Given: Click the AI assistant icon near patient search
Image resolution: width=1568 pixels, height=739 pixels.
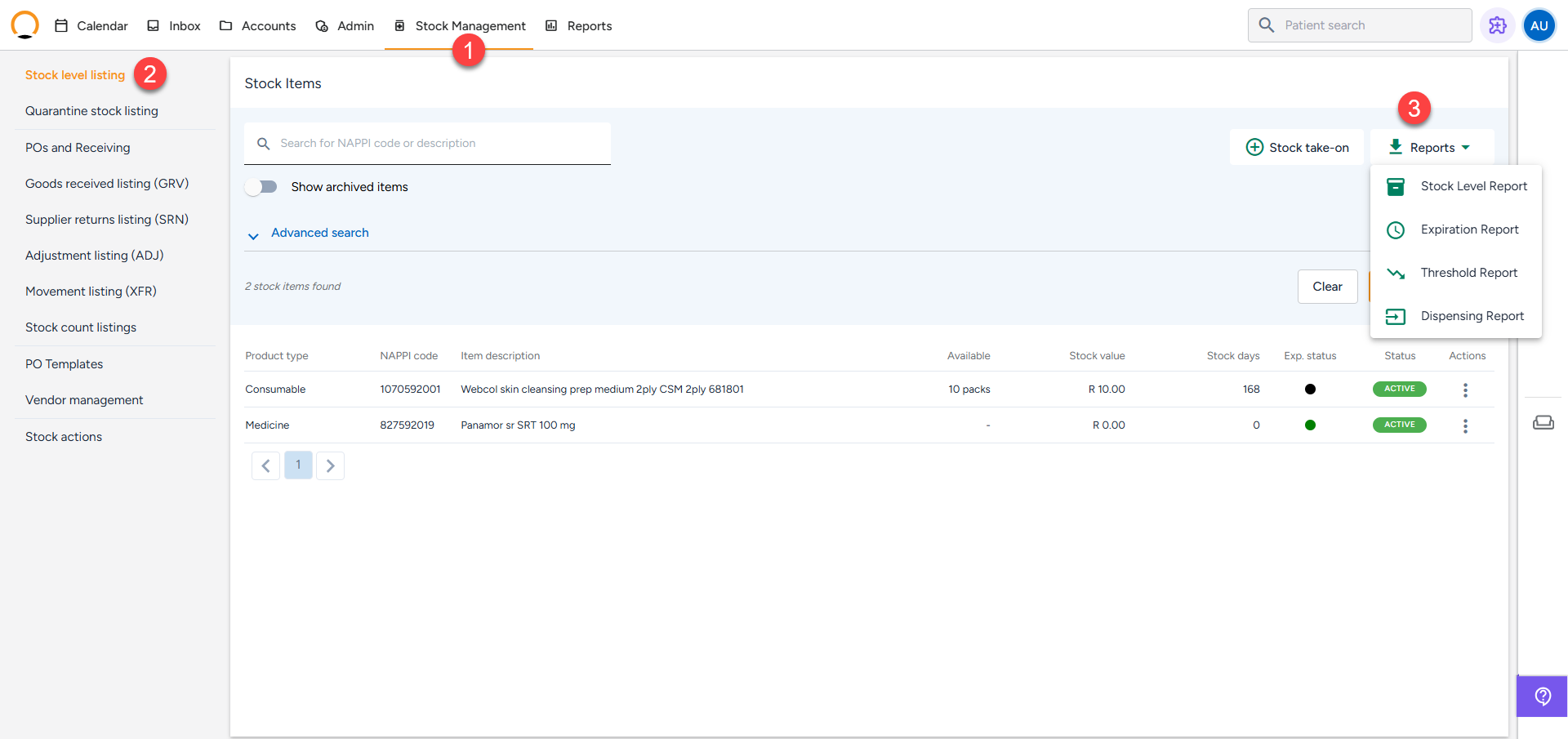Looking at the screenshot, I should pyautogui.click(x=1497, y=25).
